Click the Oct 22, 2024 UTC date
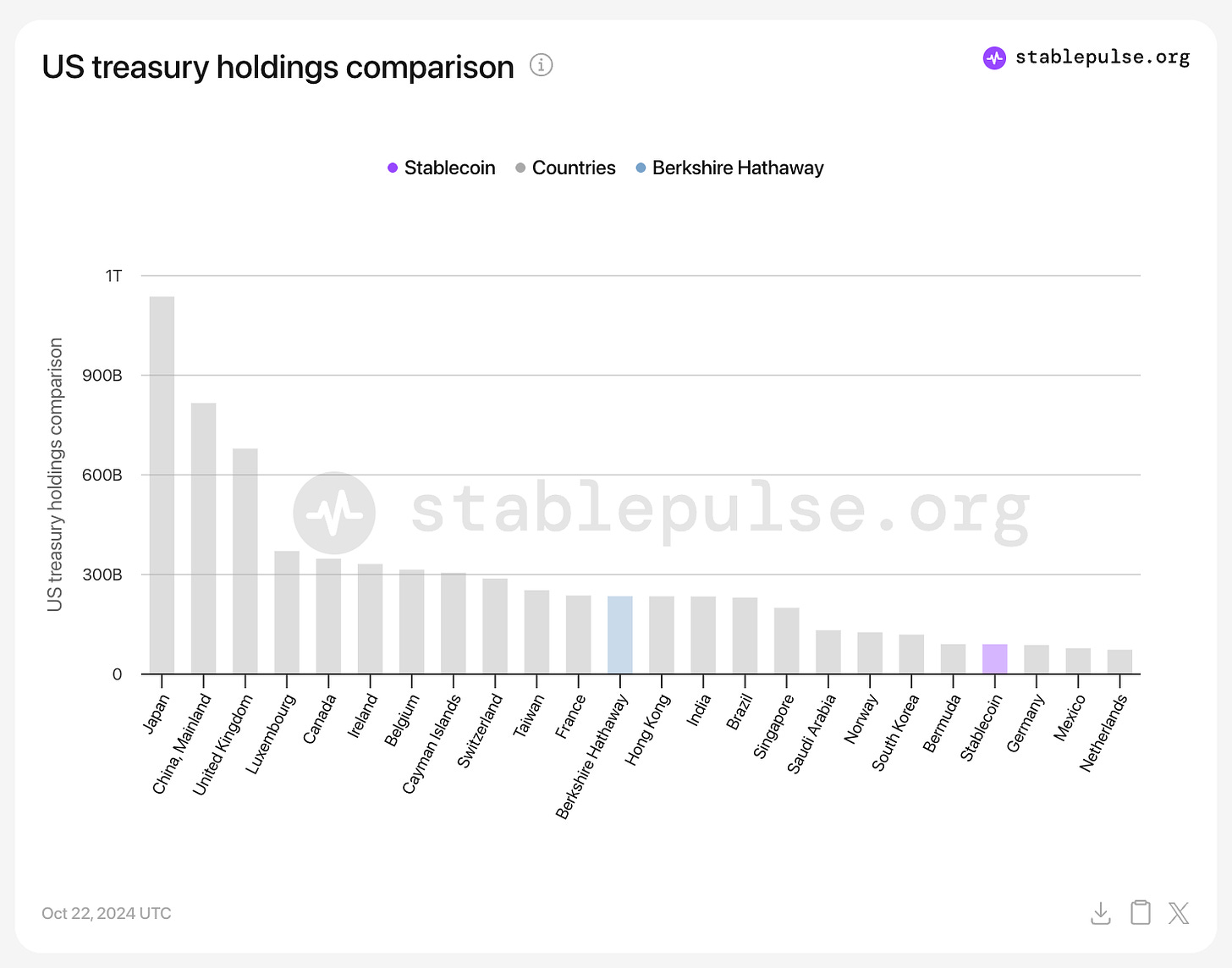The image size is (1232, 968). pyautogui.click(x=107, y=914)
